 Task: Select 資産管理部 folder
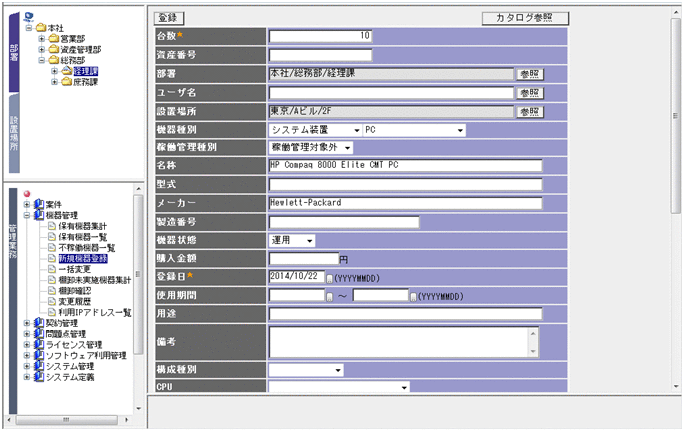point(75,49)
